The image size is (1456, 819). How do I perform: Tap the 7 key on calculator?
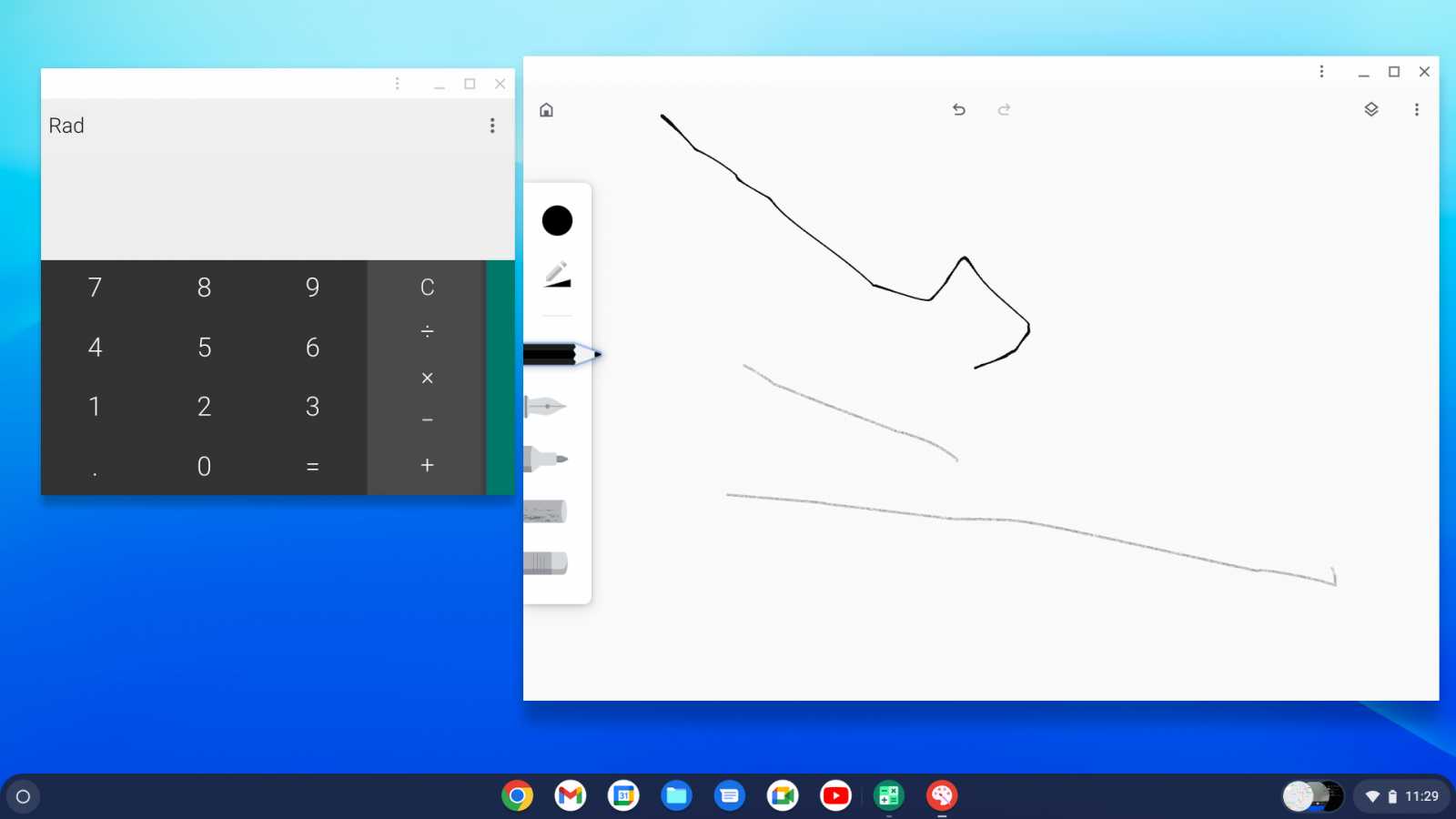click(95, 288)
